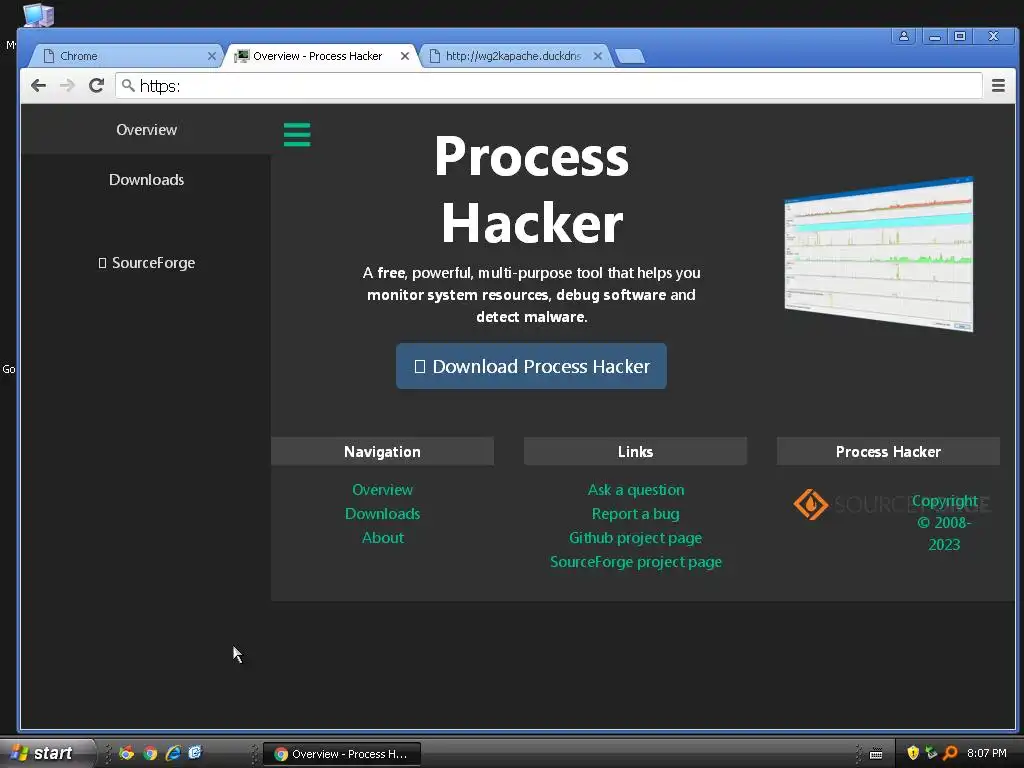The width and height of the screenshot is (1024, 768).
Task: Click the 8:07 PM system clock
Action: [x=987, y=753]
